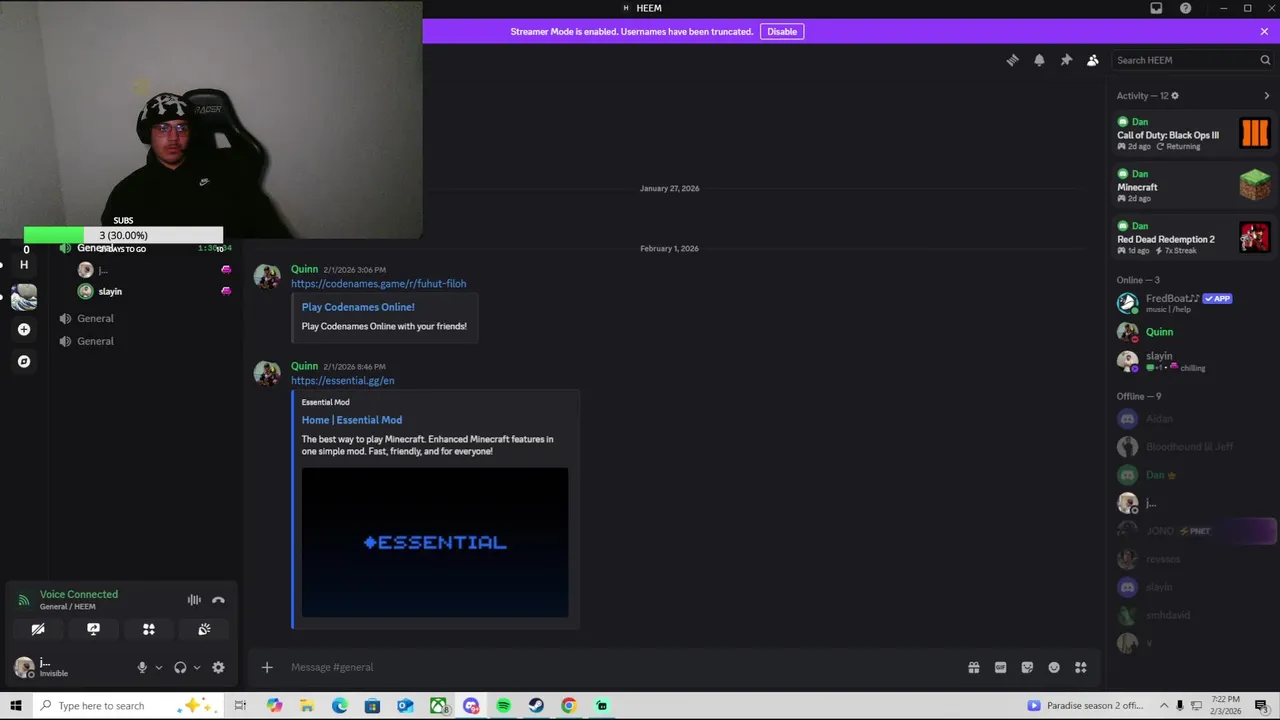Toggle the member list icon

(x=1093, y=60)
